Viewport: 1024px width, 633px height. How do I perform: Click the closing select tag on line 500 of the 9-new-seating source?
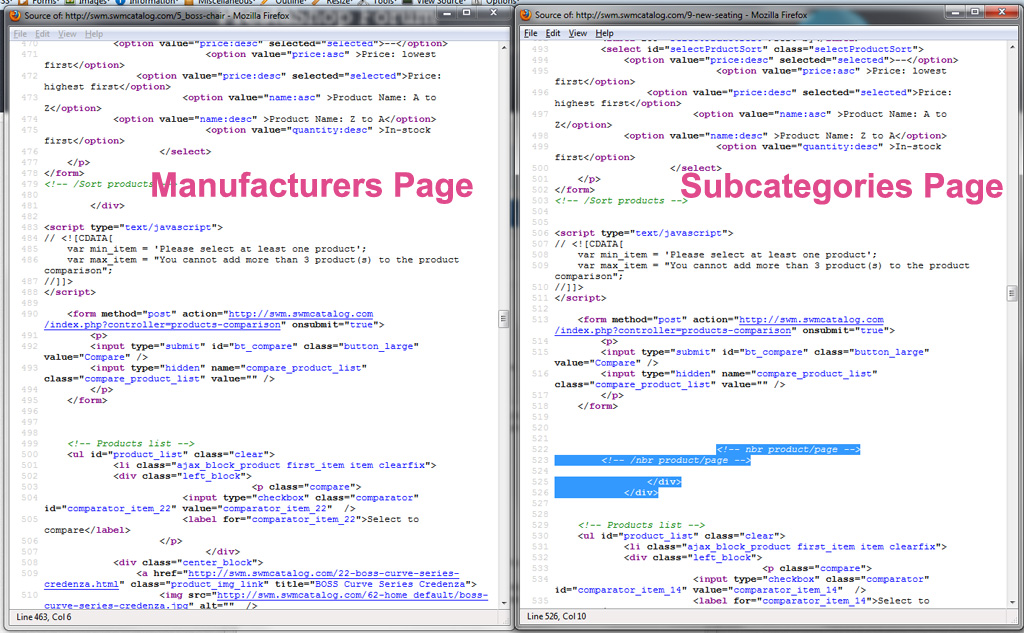click(696, 168)
